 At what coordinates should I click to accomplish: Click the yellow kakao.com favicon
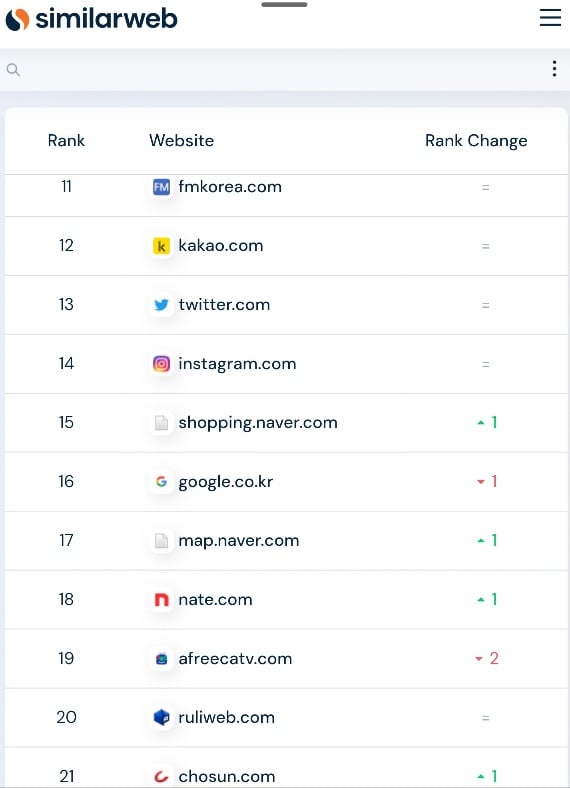click(161, 246)
